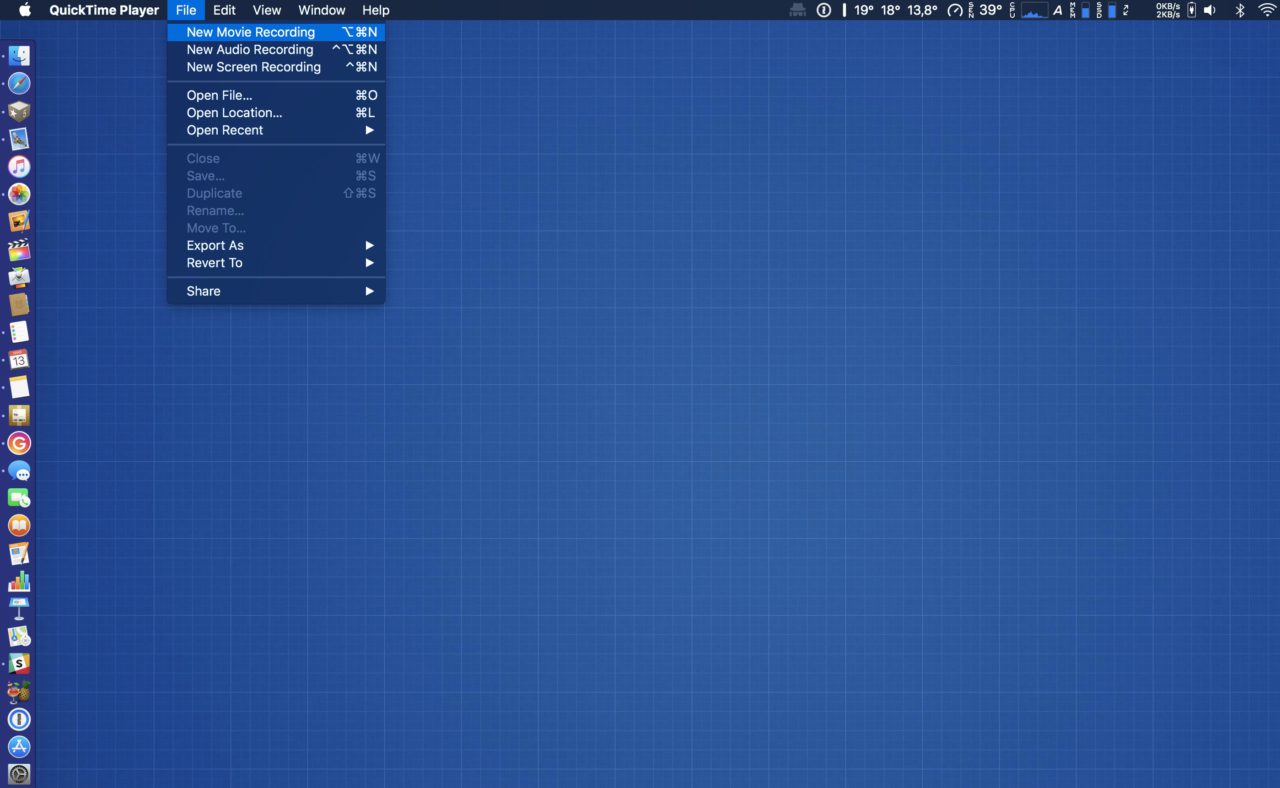The width and height of the screenshot is (1280, 788).
Task: Open Reminders app in the Dock
Action: pyautogui.click(x=19, y=332)
